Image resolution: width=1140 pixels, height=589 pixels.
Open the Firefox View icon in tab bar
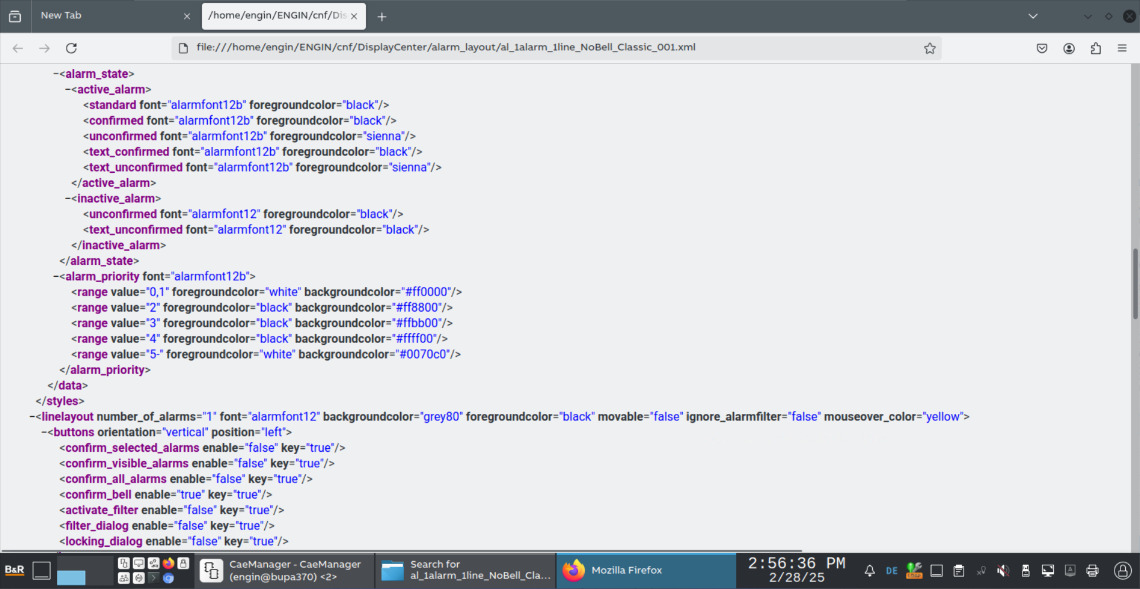click(x=14, y=16)
